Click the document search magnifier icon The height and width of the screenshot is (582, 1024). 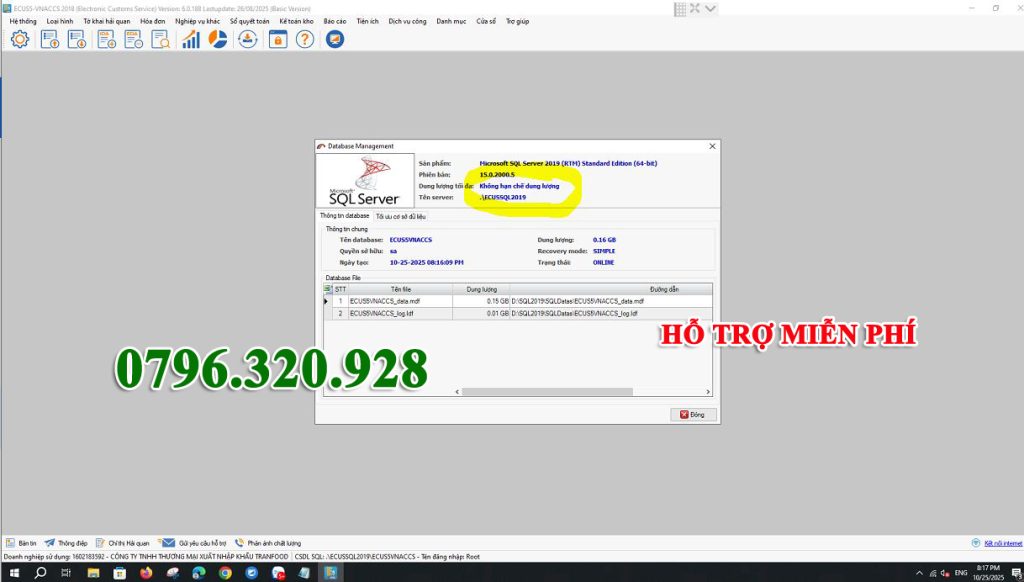click(160, 40)
